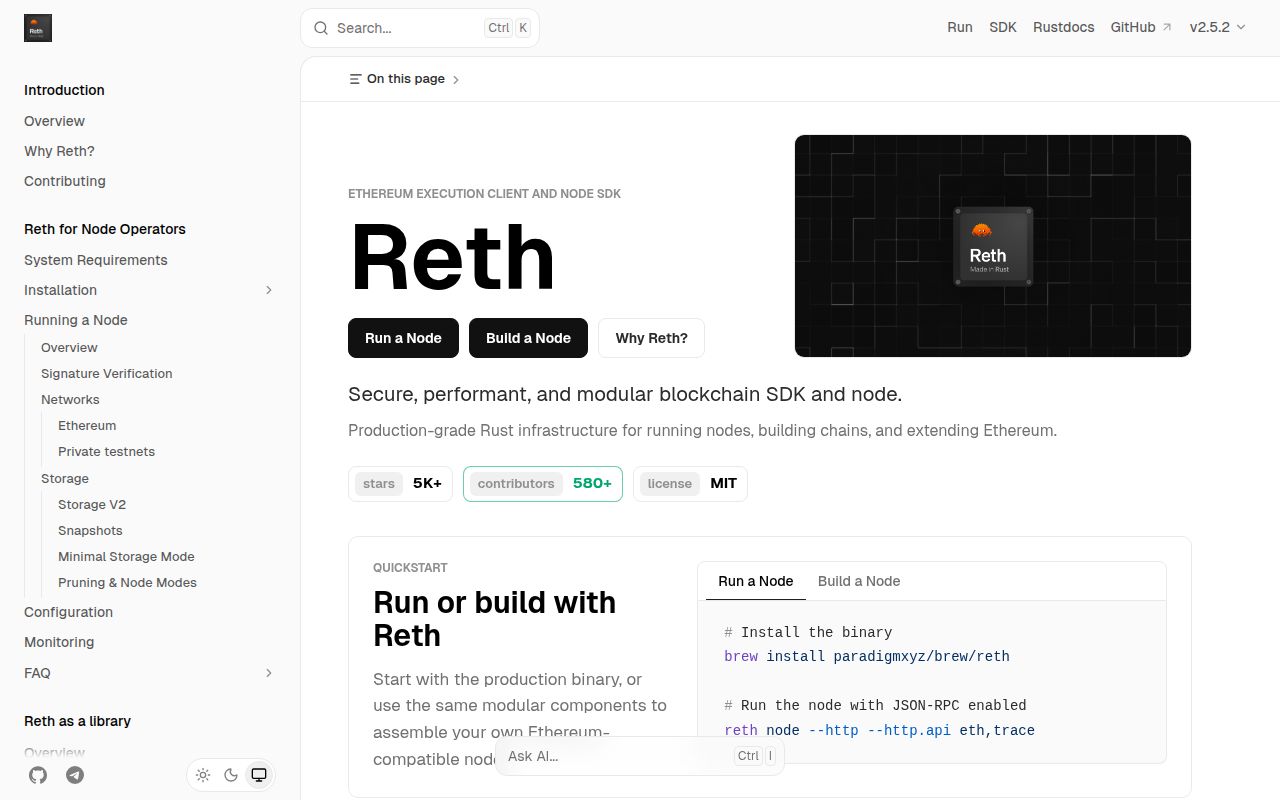Open System Requirements in the sidebar
The width and height of the screenshot is (1280, 800).
[x=96, y=260]
